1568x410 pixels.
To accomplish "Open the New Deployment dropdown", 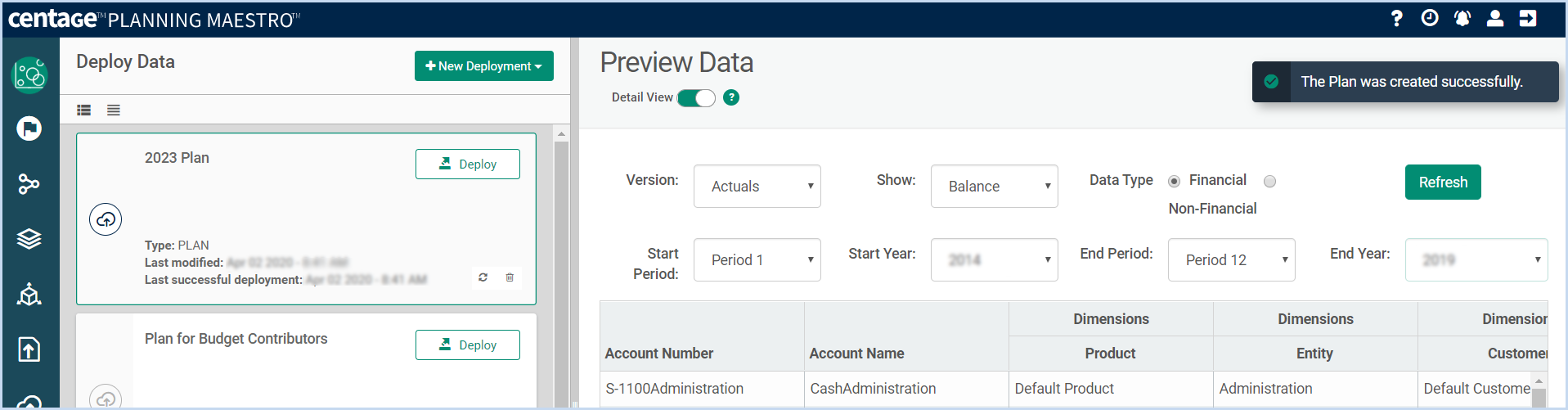I will [484, 66].
